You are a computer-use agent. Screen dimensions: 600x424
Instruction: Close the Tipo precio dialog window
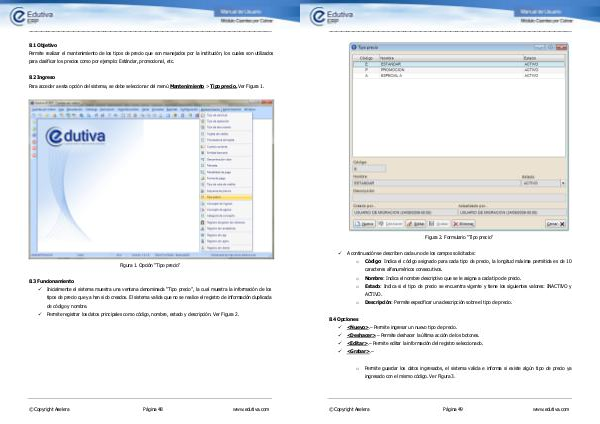565,47
